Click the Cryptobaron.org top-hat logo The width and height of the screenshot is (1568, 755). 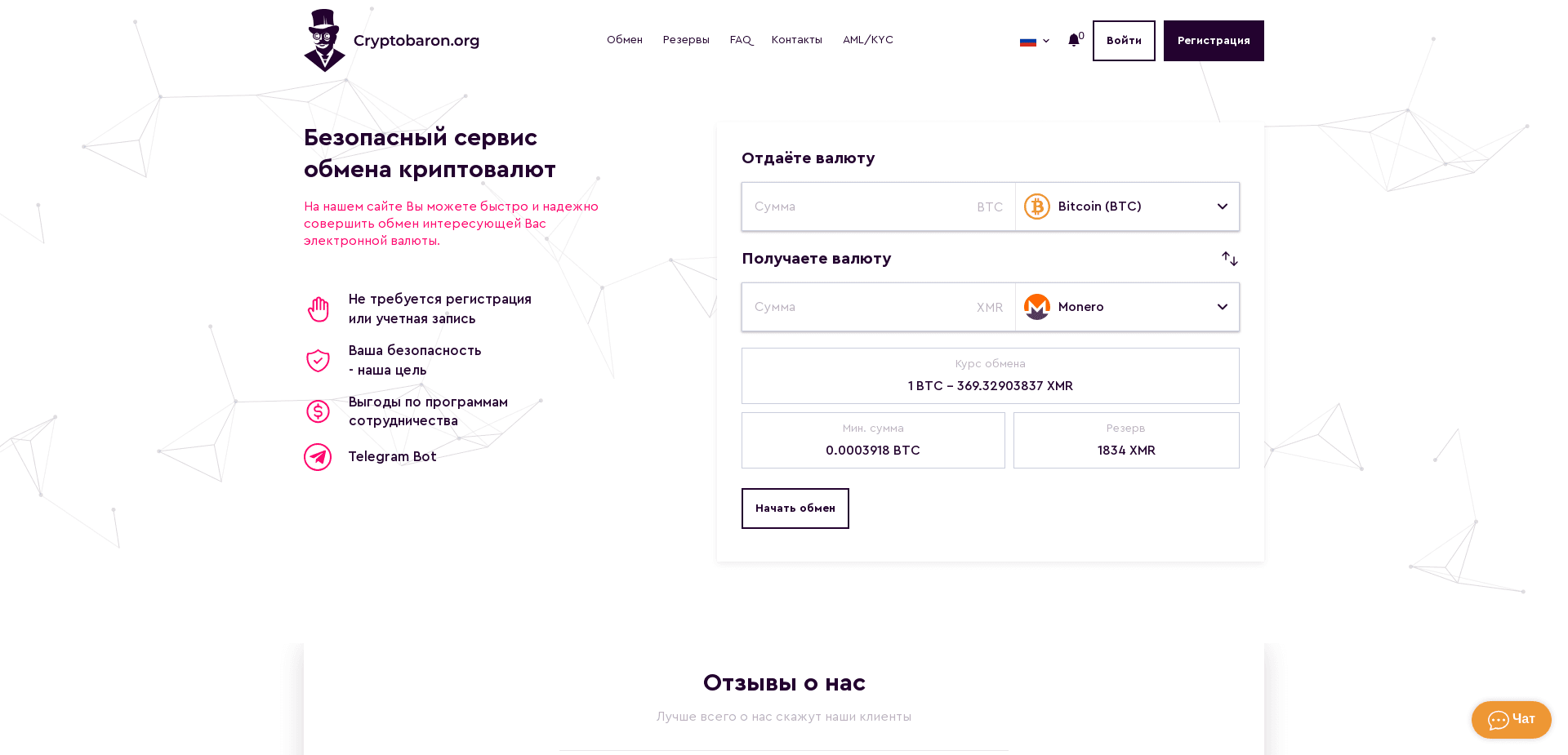pyautogui.click(x=324, y=39)
